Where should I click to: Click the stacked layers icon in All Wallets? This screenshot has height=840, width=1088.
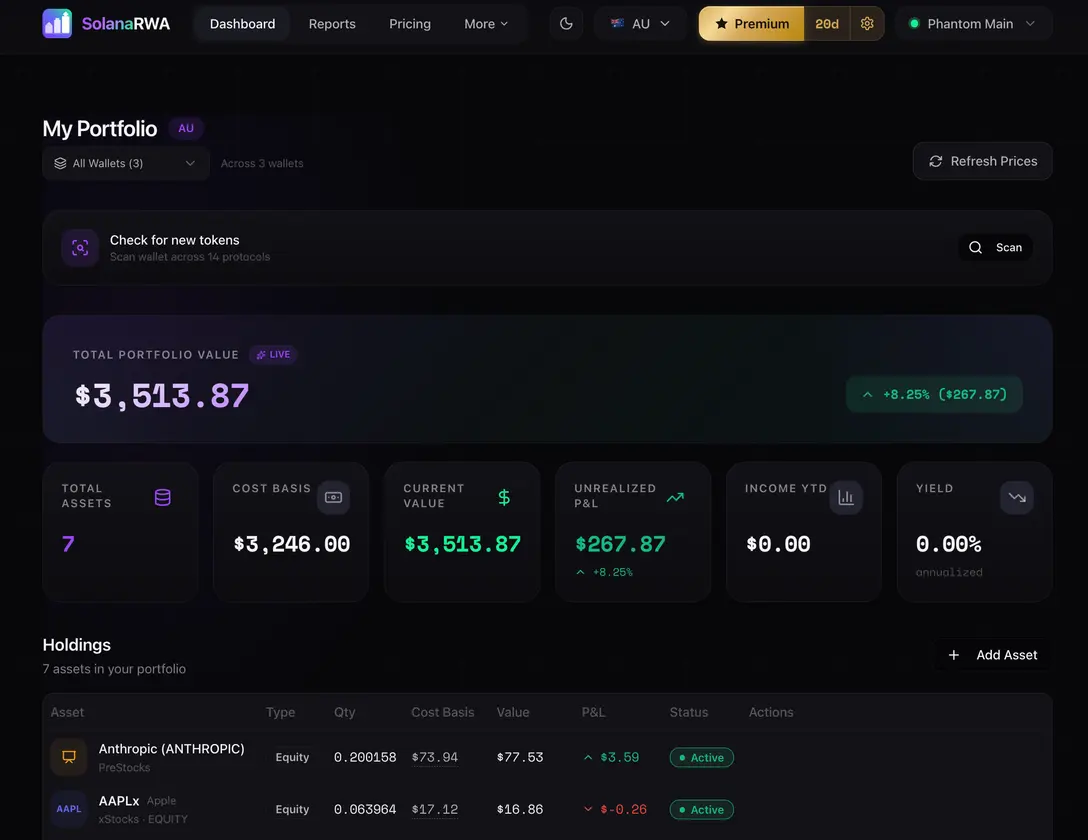[x=60, y=163]
